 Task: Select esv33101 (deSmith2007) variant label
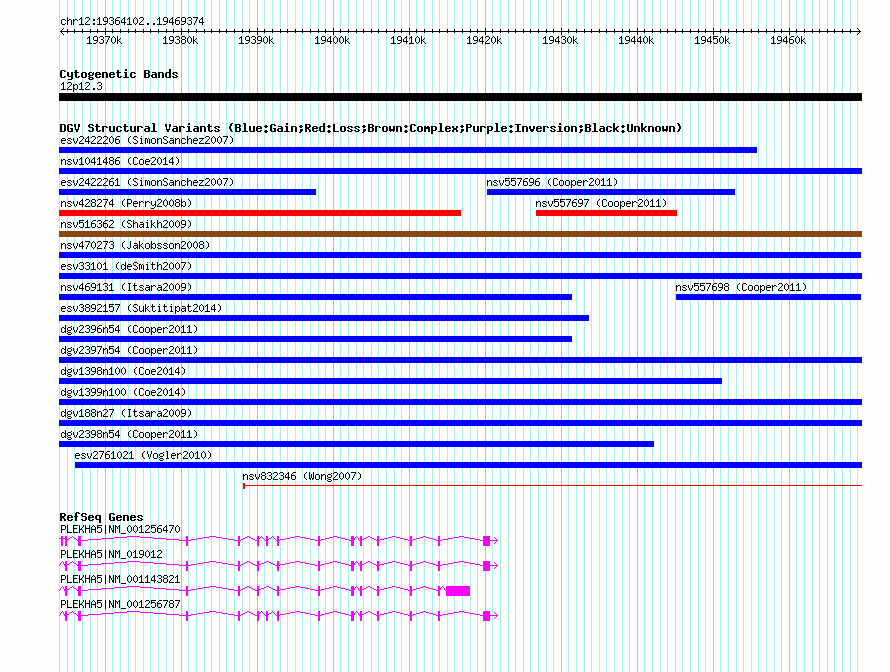tap(126, 266)
